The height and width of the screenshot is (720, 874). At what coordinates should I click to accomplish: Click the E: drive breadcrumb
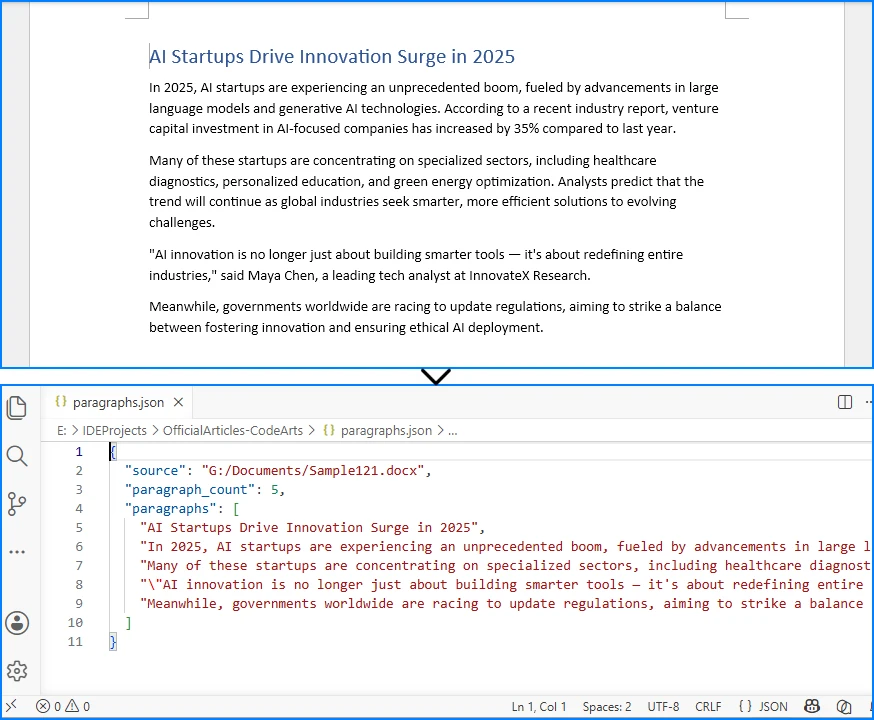(61, 430)
